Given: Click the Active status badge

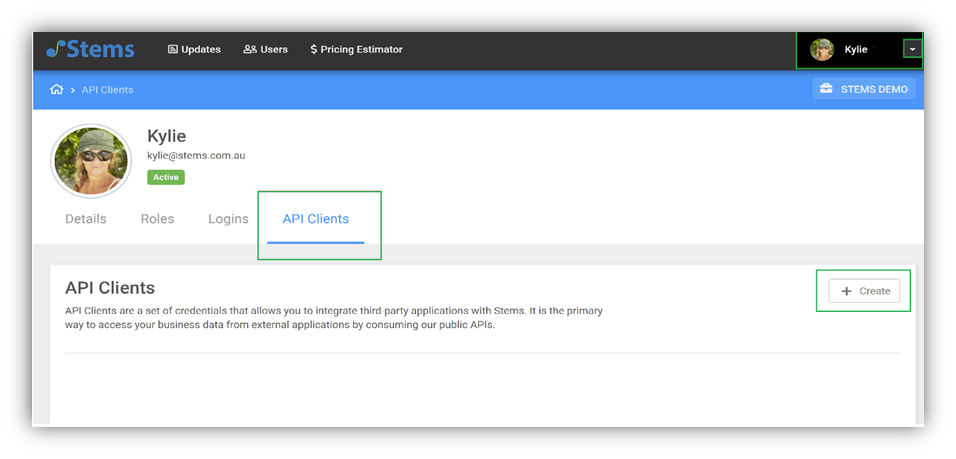Looking at the screenshot, I should click(166, 177).
